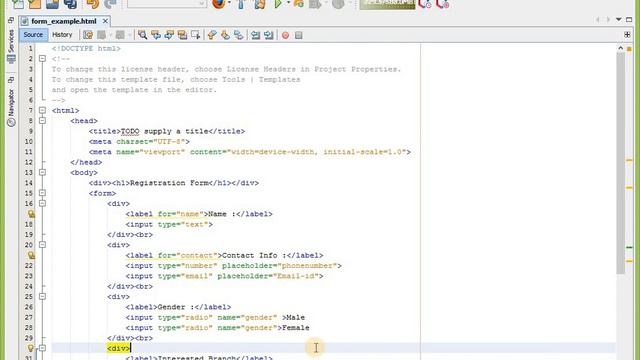The height and width of the screenshot is (360, 640).
Task: Click the hint icon on line 21
Action: coord(31,256)
